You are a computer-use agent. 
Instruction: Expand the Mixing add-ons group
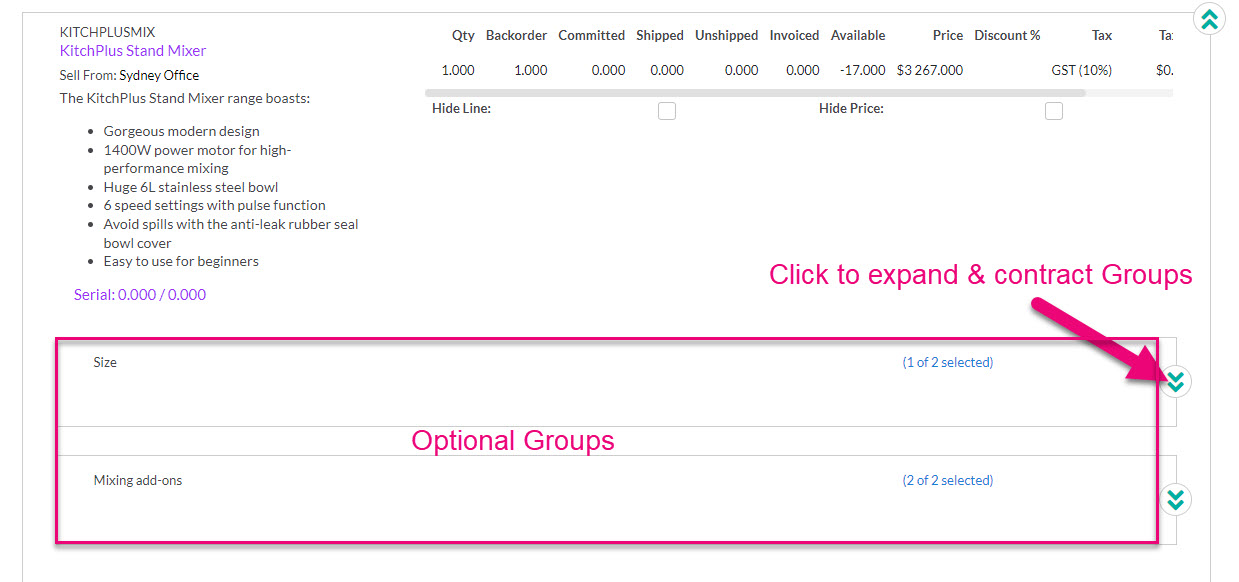pyautogui.click(x=1176, y=499)
